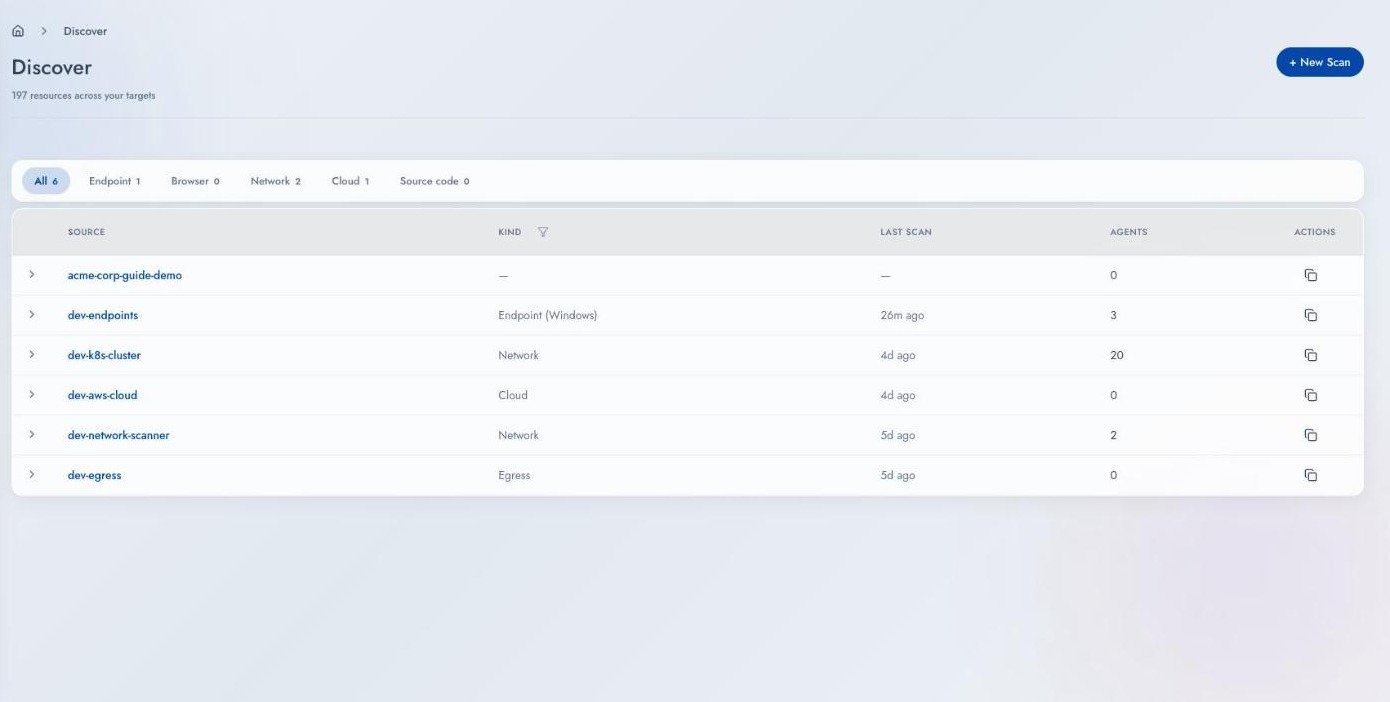Screen dimensions: 1390x702
Task: Select the All 6 tab
Action: tap(46, 181)
